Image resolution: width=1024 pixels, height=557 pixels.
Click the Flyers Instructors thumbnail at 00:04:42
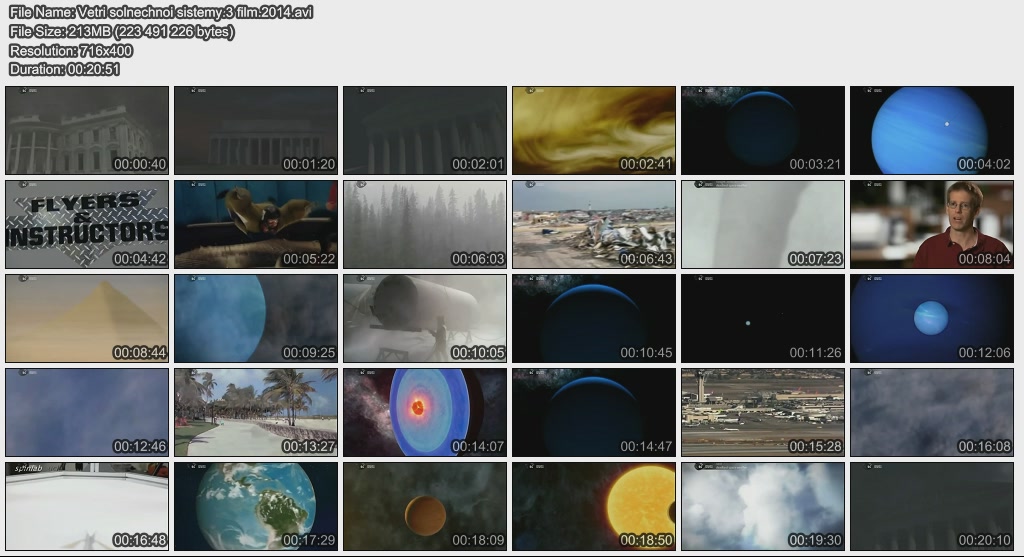click(x=87, y=224)
